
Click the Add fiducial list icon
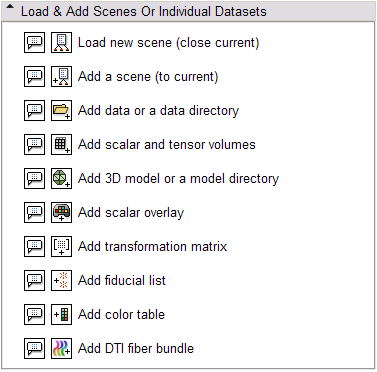(61, 280)
